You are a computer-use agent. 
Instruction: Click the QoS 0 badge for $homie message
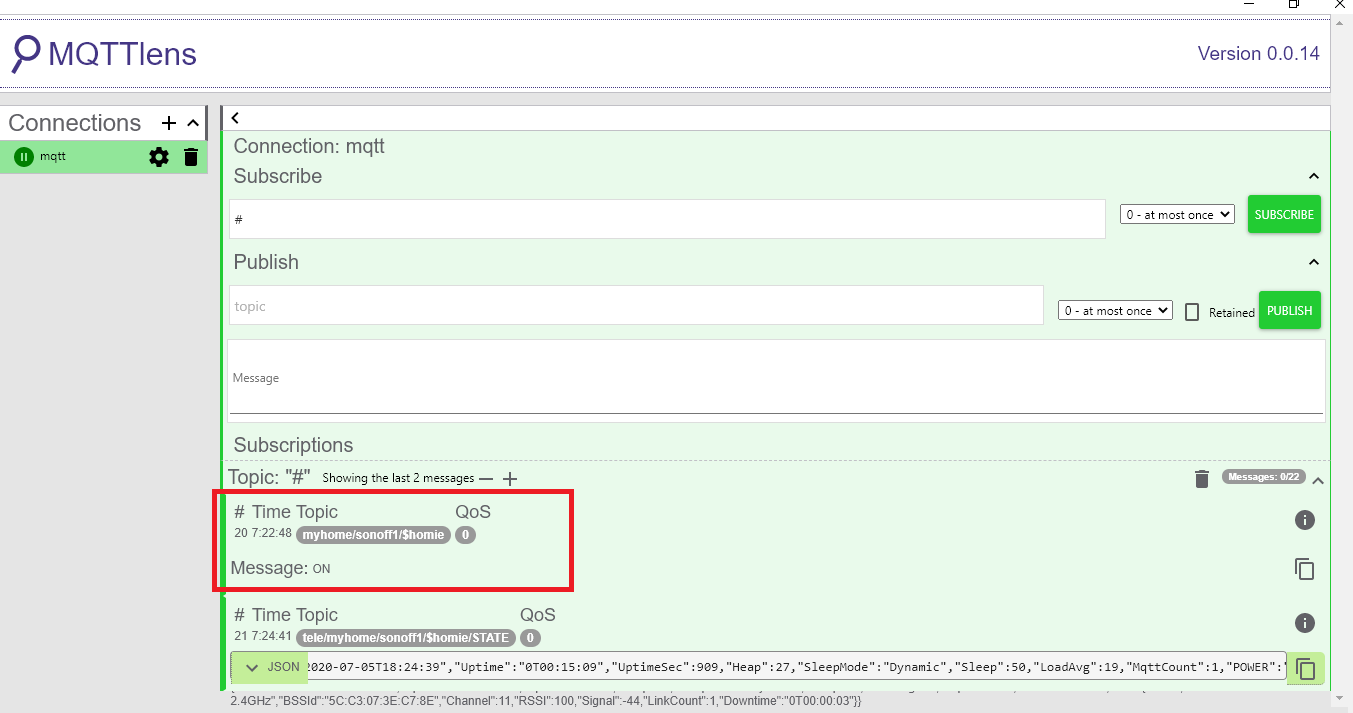click(x=465, y=535)
